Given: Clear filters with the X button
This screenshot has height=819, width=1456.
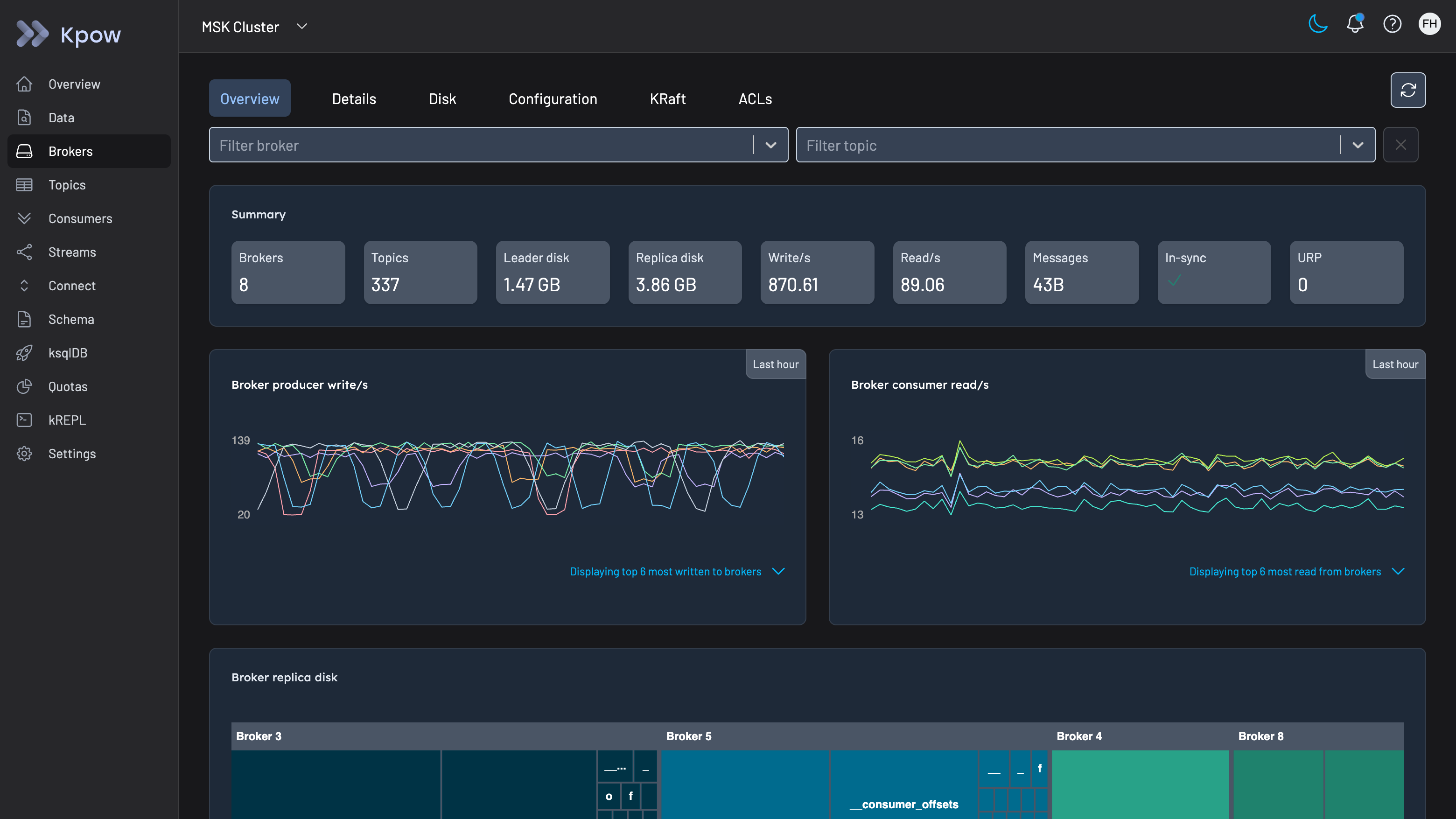Looking at the screenshot, I should pos(1400,145).
